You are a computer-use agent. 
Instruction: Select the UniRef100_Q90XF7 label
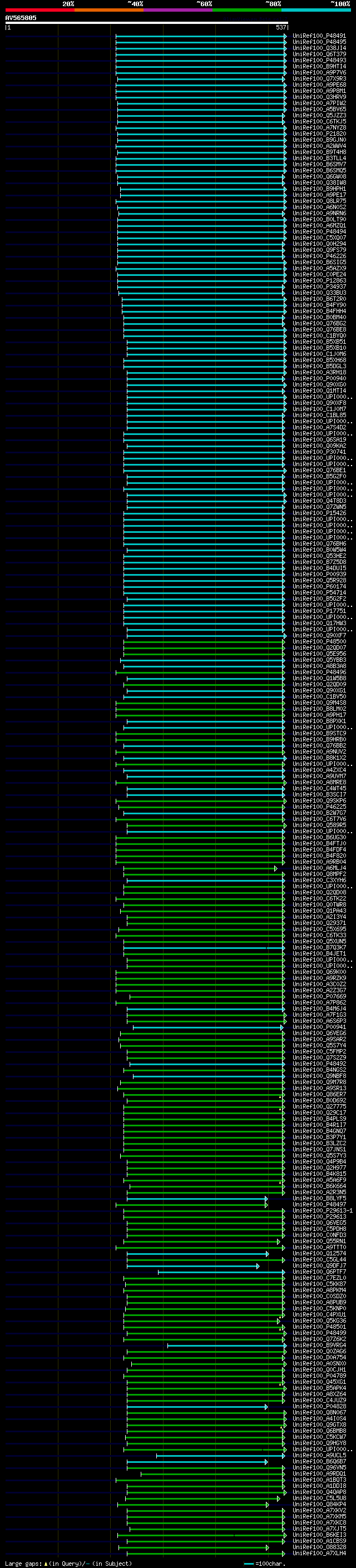point(319,635)
